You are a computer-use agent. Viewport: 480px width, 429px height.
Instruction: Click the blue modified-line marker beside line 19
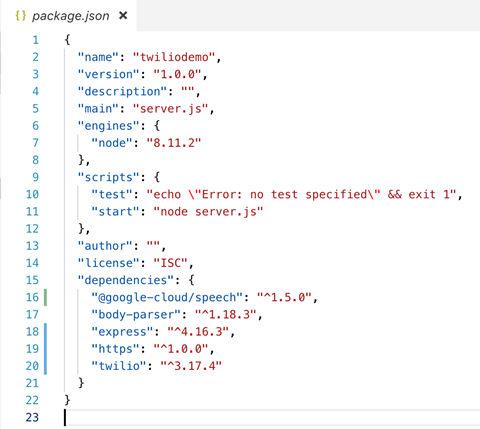(x=45, y=349)
